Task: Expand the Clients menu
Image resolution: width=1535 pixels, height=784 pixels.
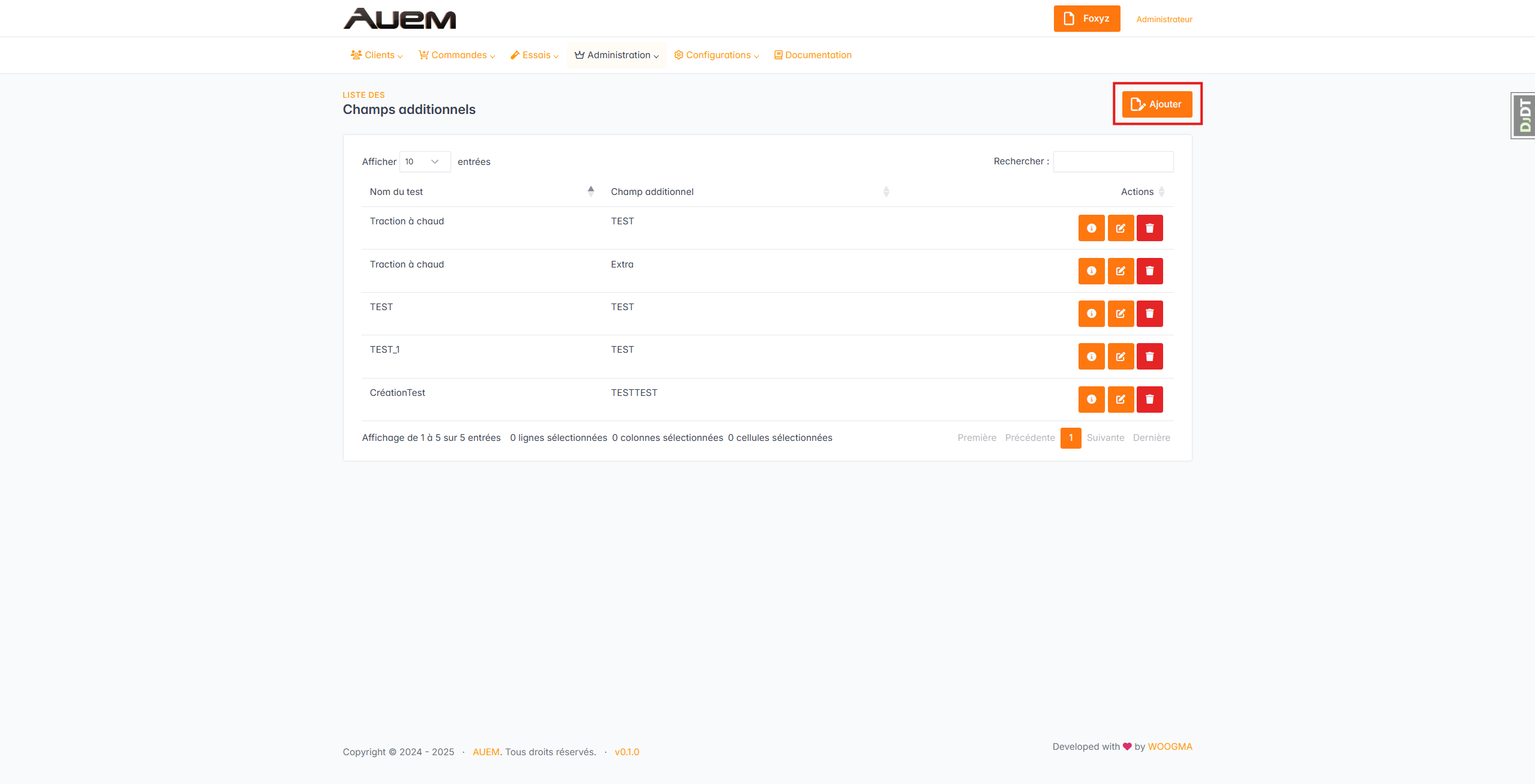Action: point(377,55)
